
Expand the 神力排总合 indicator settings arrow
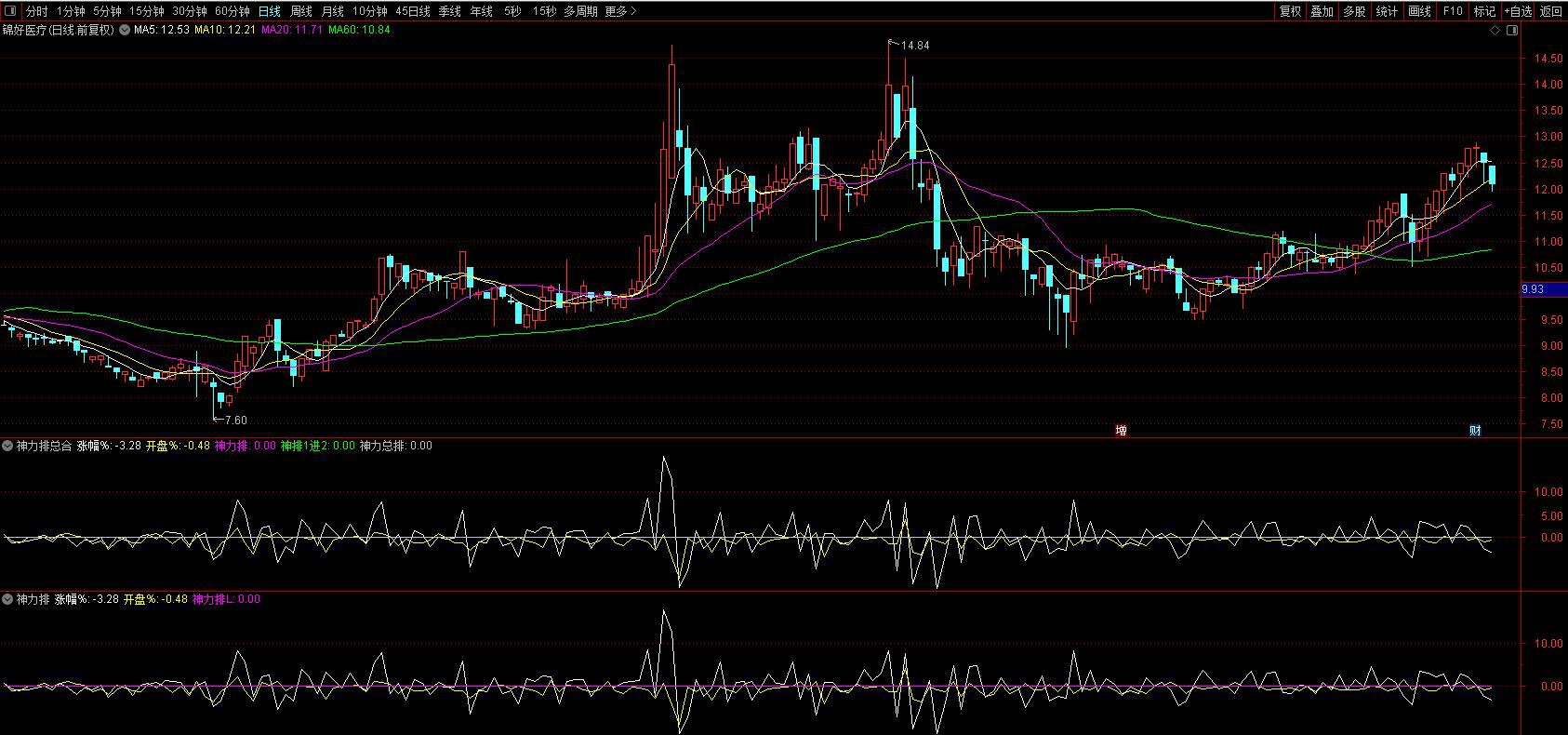pyautogui.click(x=7, y=446)
